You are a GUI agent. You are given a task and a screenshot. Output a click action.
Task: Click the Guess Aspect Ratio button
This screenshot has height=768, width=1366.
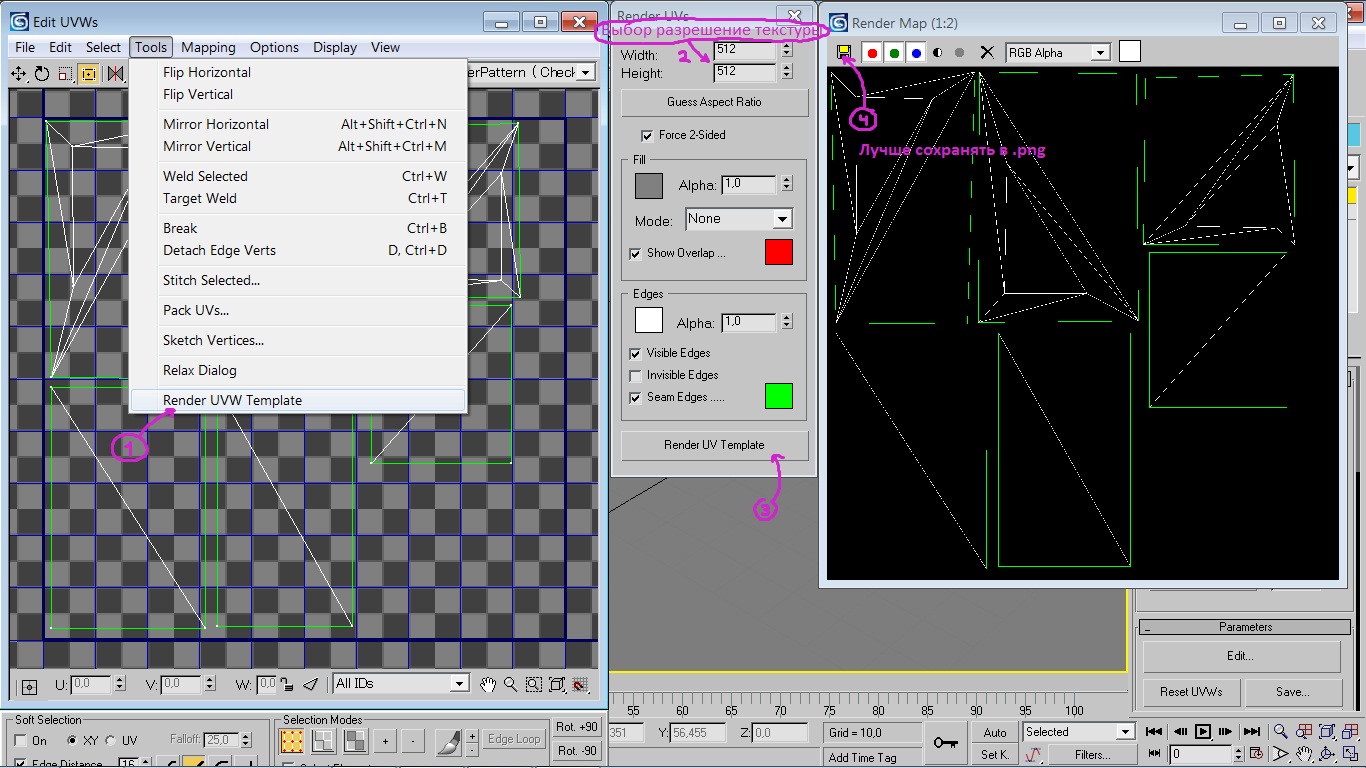click(714, 102)
